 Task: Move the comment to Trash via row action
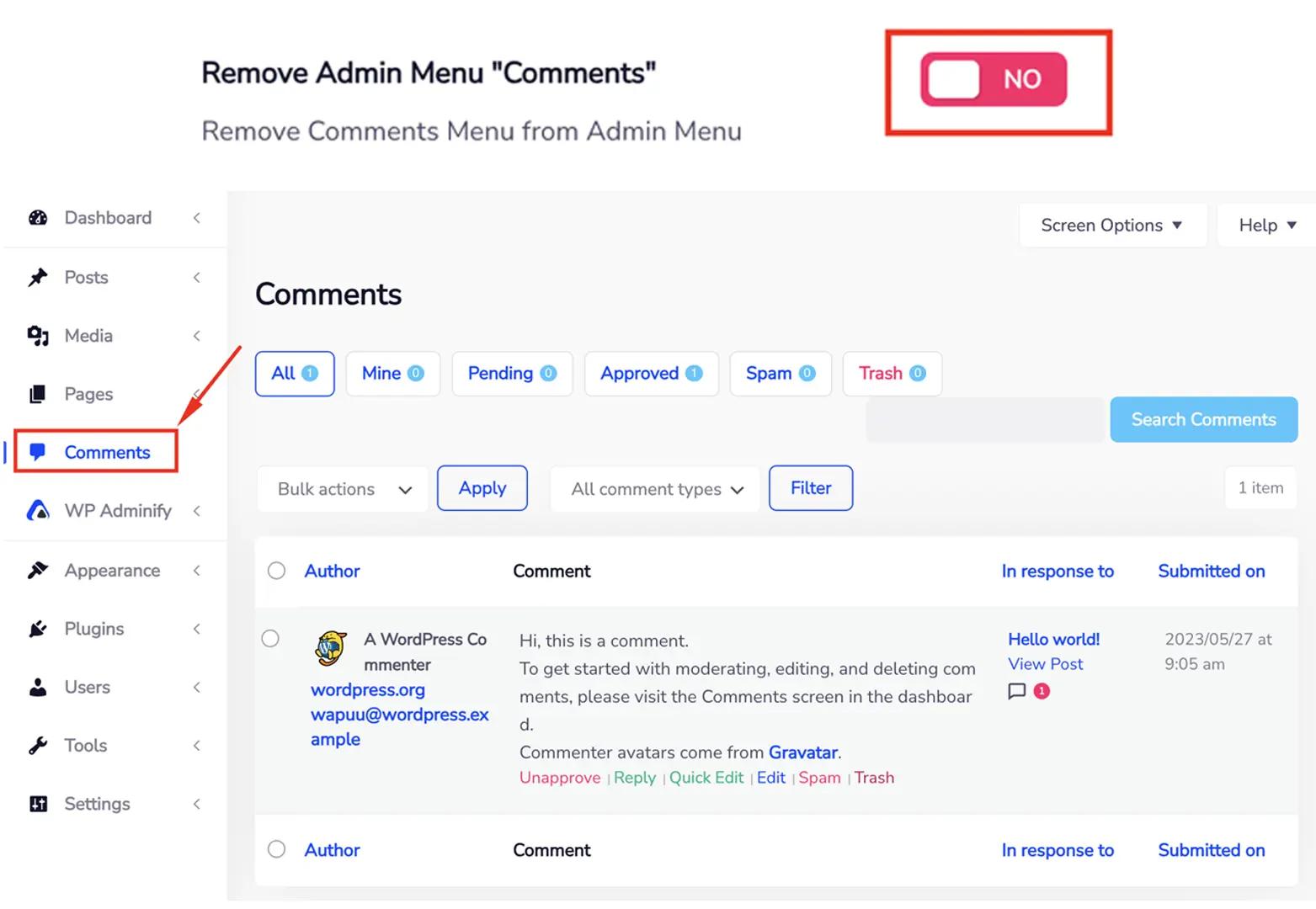pos(874,778)
